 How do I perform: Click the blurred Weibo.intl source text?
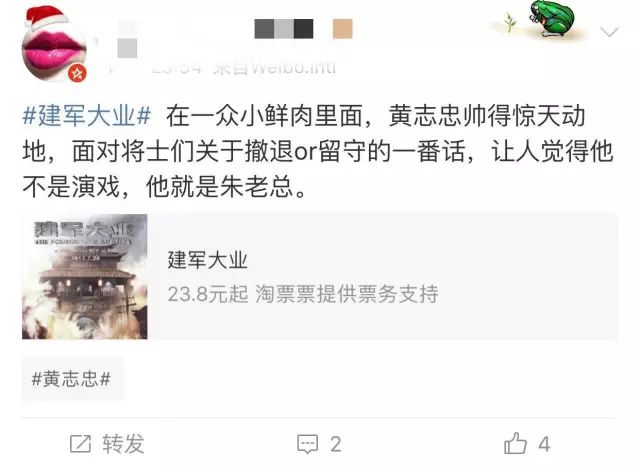coord(274,68)
